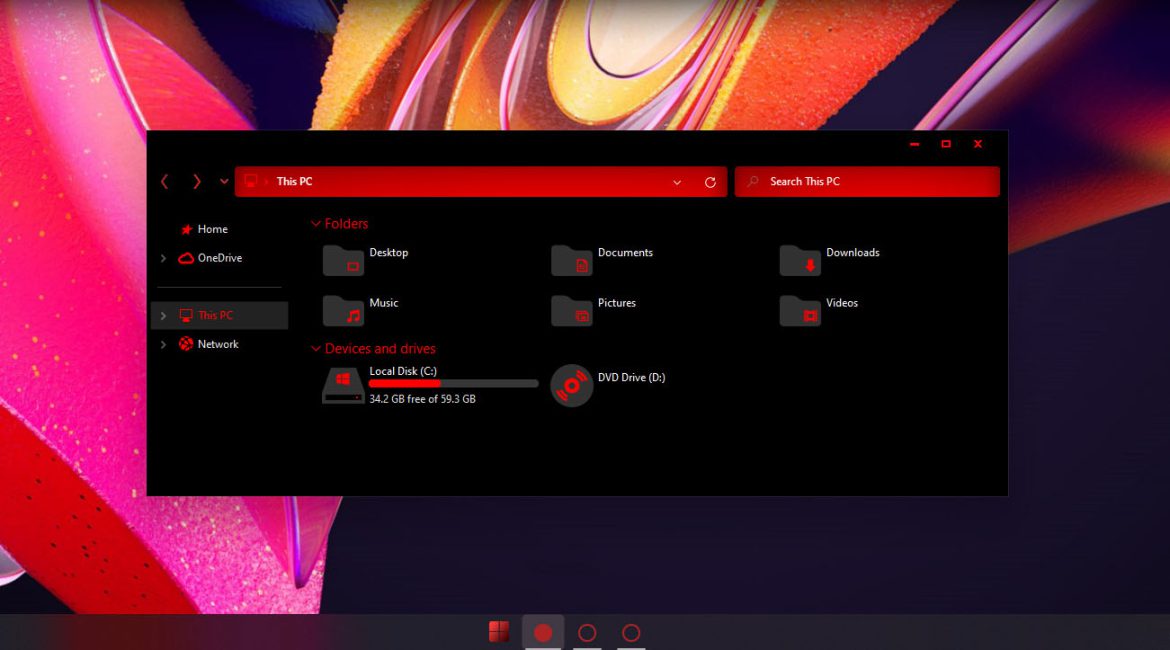The image size is (1170, 650).
Task: Click the Downloads folder label
Action: click(853, 253)
